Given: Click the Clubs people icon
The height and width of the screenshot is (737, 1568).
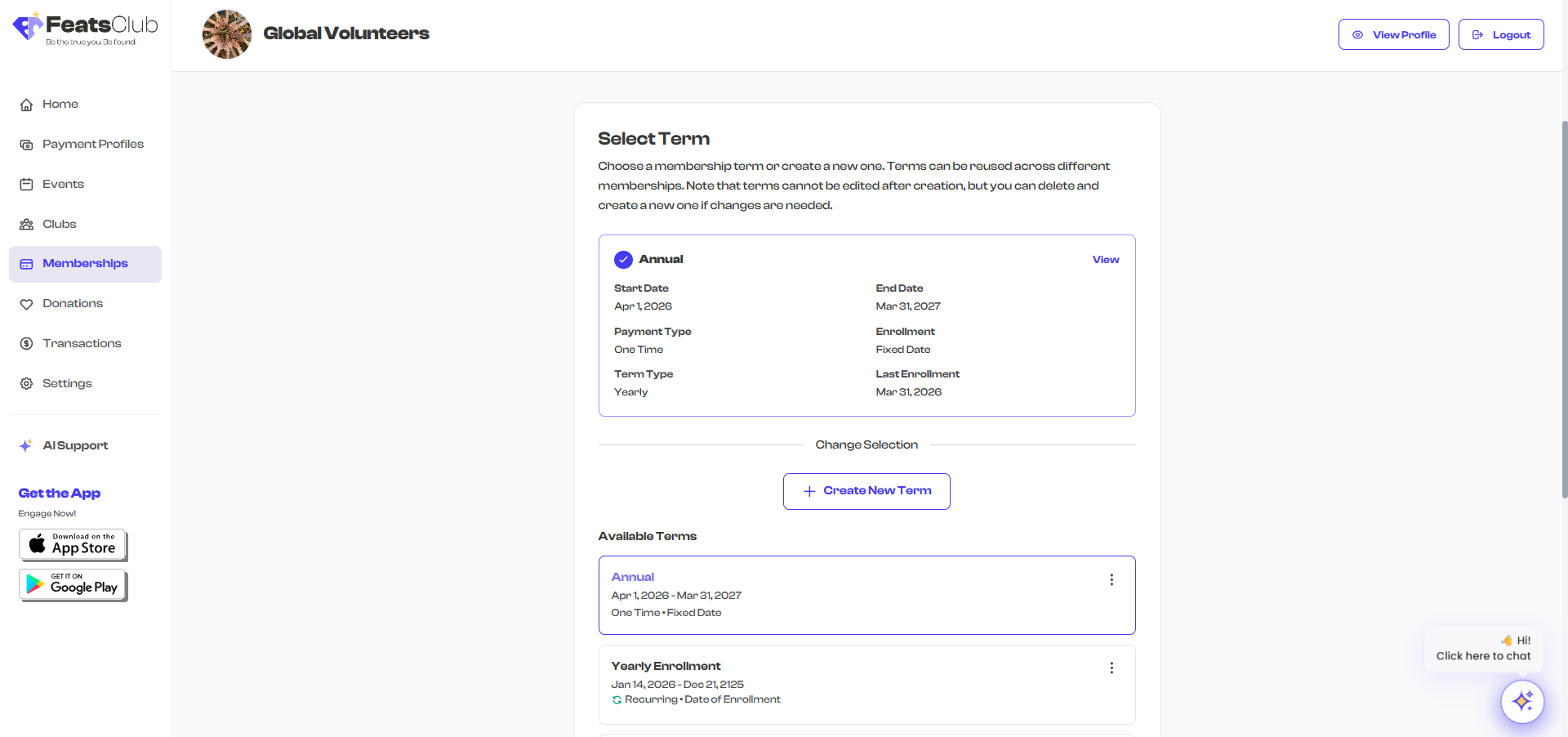Looking at the screenshot, I should [x=26, y=225].
